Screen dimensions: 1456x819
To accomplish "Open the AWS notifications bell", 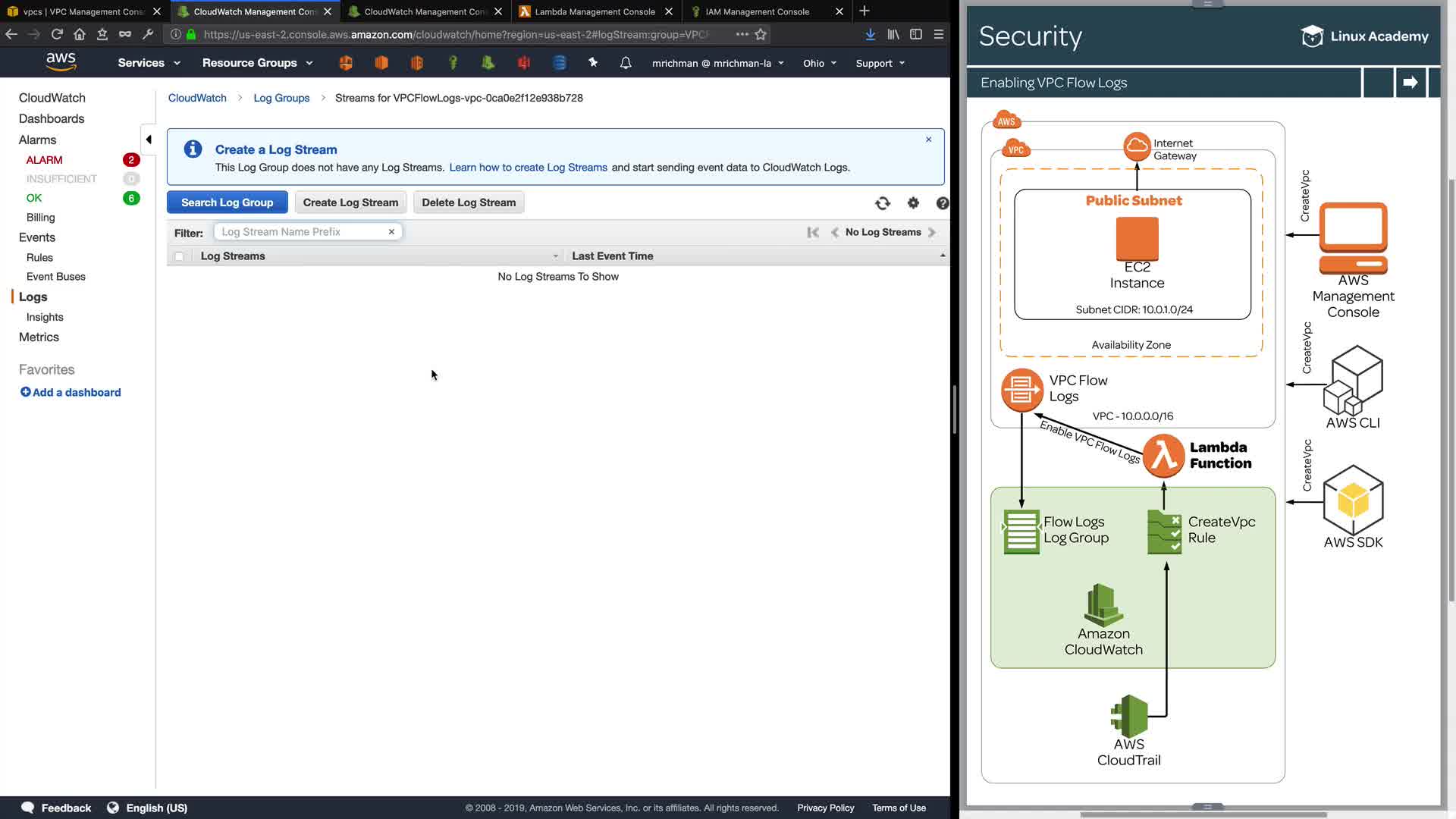I will pyautogui.click(x=625, y=63).
